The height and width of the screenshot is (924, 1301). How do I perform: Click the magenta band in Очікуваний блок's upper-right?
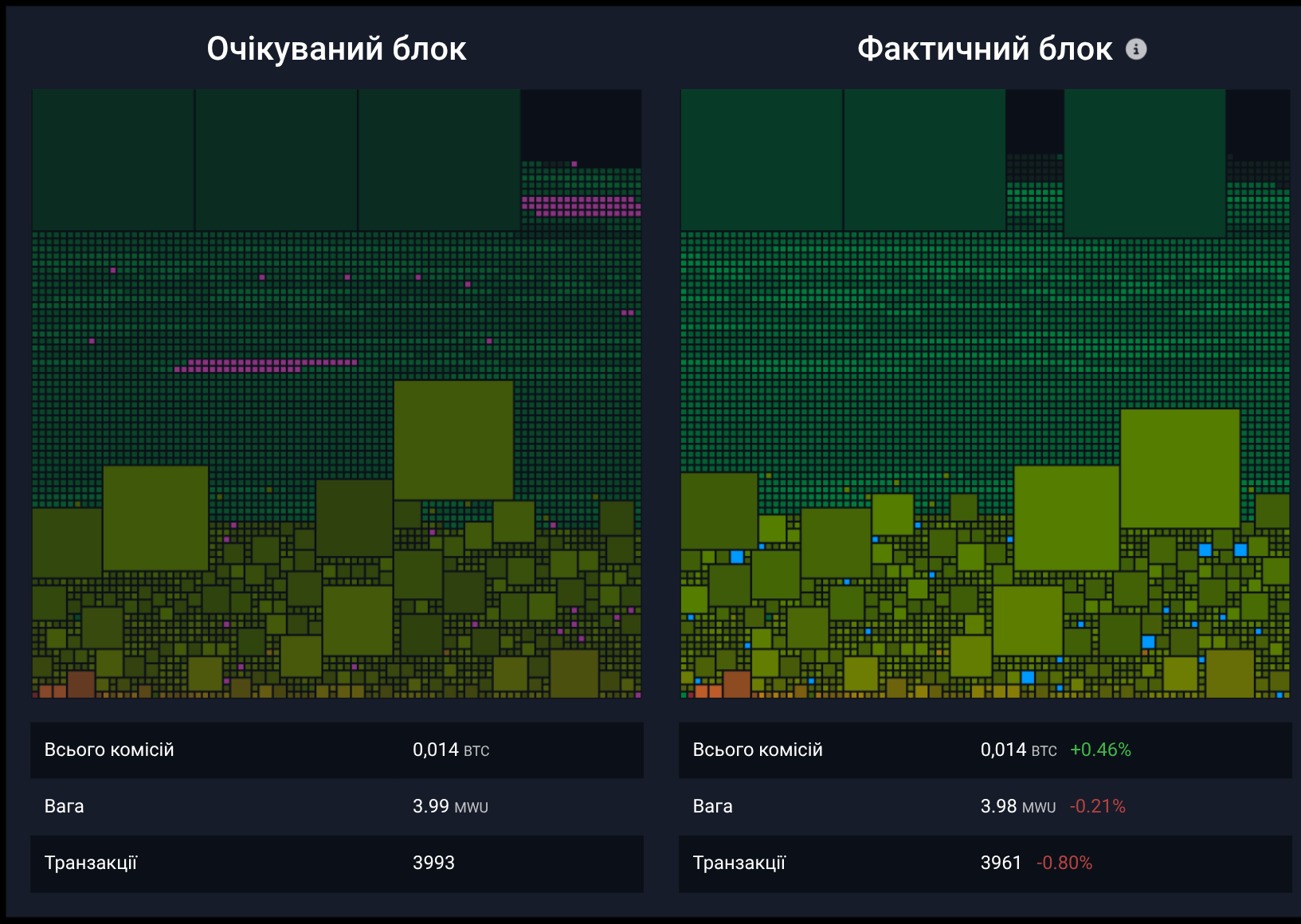(581, 207)
